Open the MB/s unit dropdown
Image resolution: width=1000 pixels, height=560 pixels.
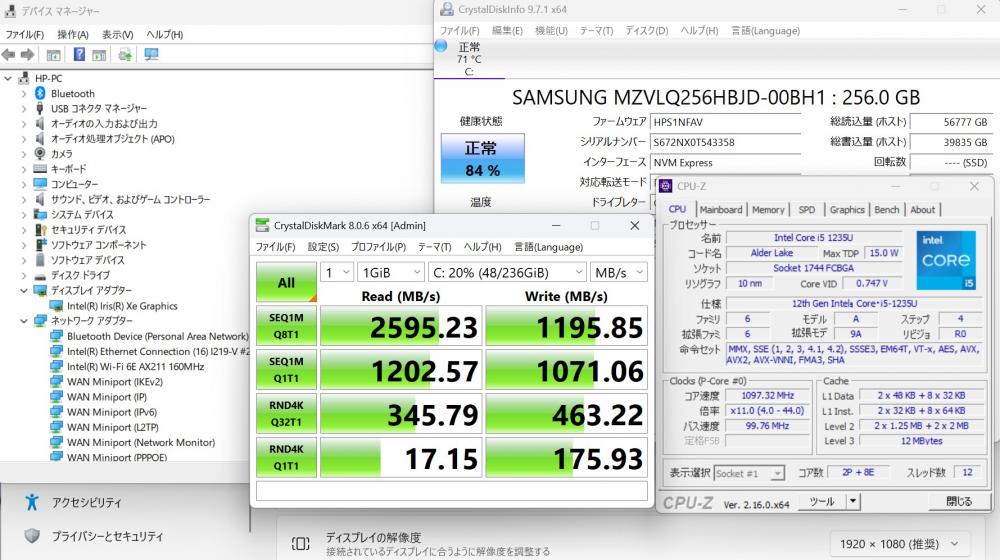click(619, 273)
